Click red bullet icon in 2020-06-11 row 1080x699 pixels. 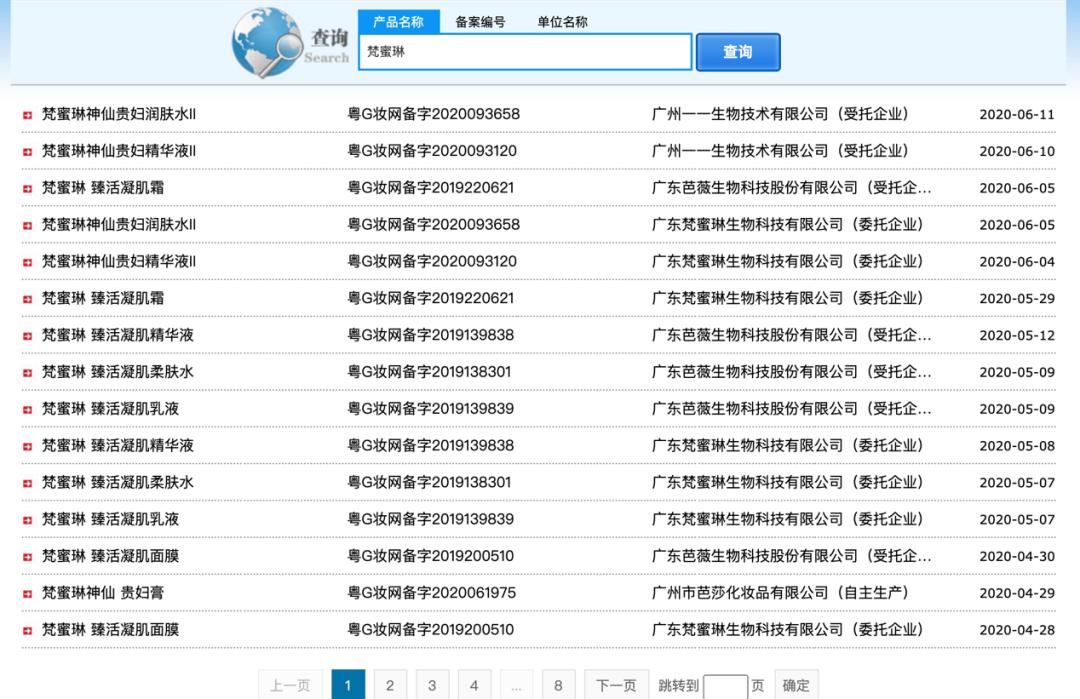(x=27, y=115)
